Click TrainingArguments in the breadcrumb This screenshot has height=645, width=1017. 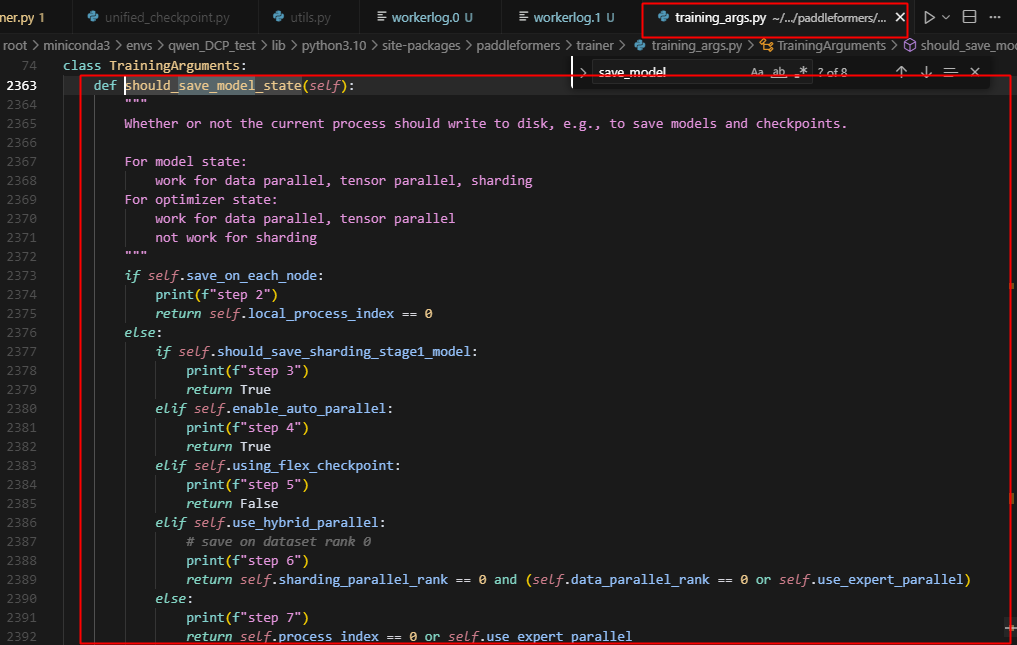coord(830,45)
